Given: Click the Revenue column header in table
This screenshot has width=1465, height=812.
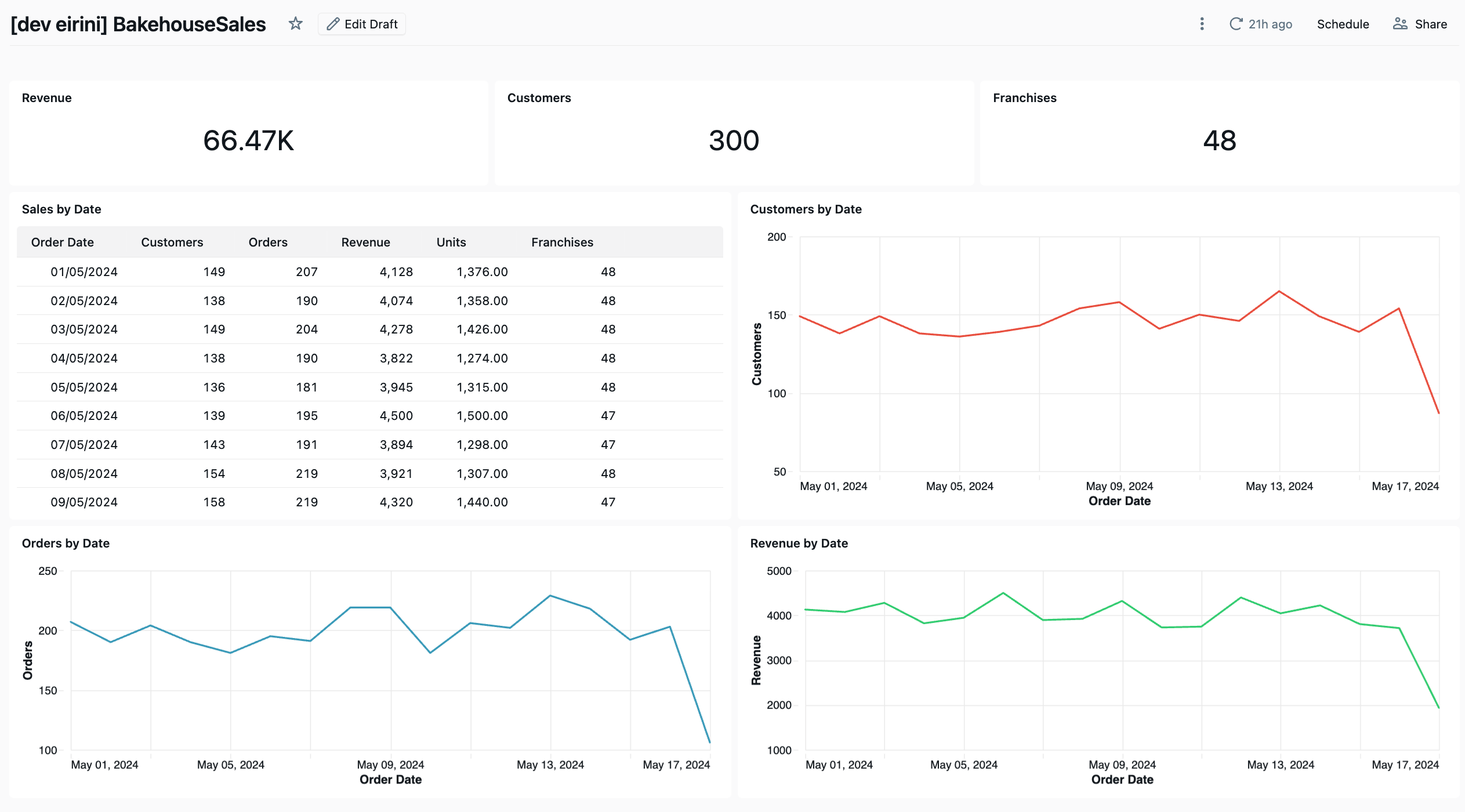Looking at the screenshot, I should (x=365, y=242).
